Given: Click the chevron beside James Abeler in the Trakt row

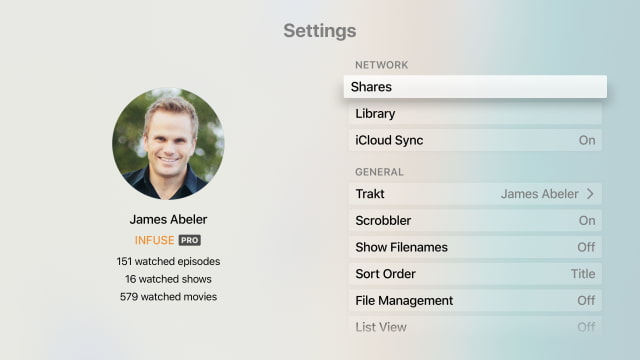Looking at the screenshot, I should (x=590, y=193).
